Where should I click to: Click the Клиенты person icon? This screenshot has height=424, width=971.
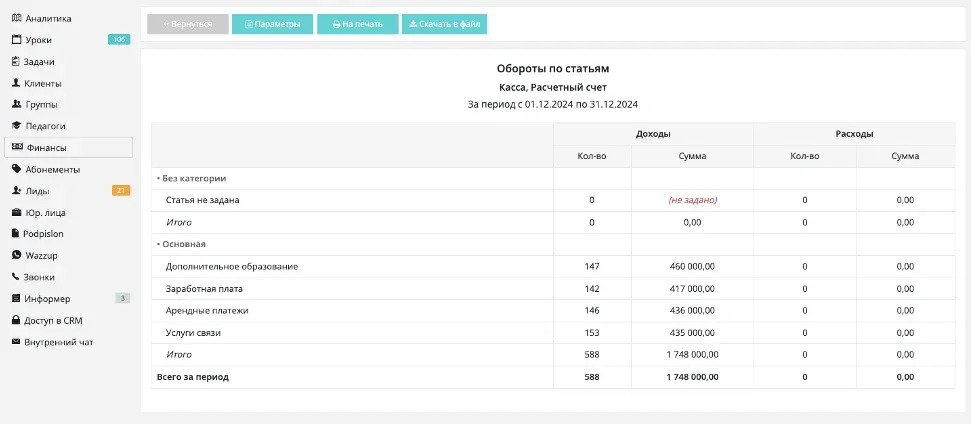[x=16, y=83]
